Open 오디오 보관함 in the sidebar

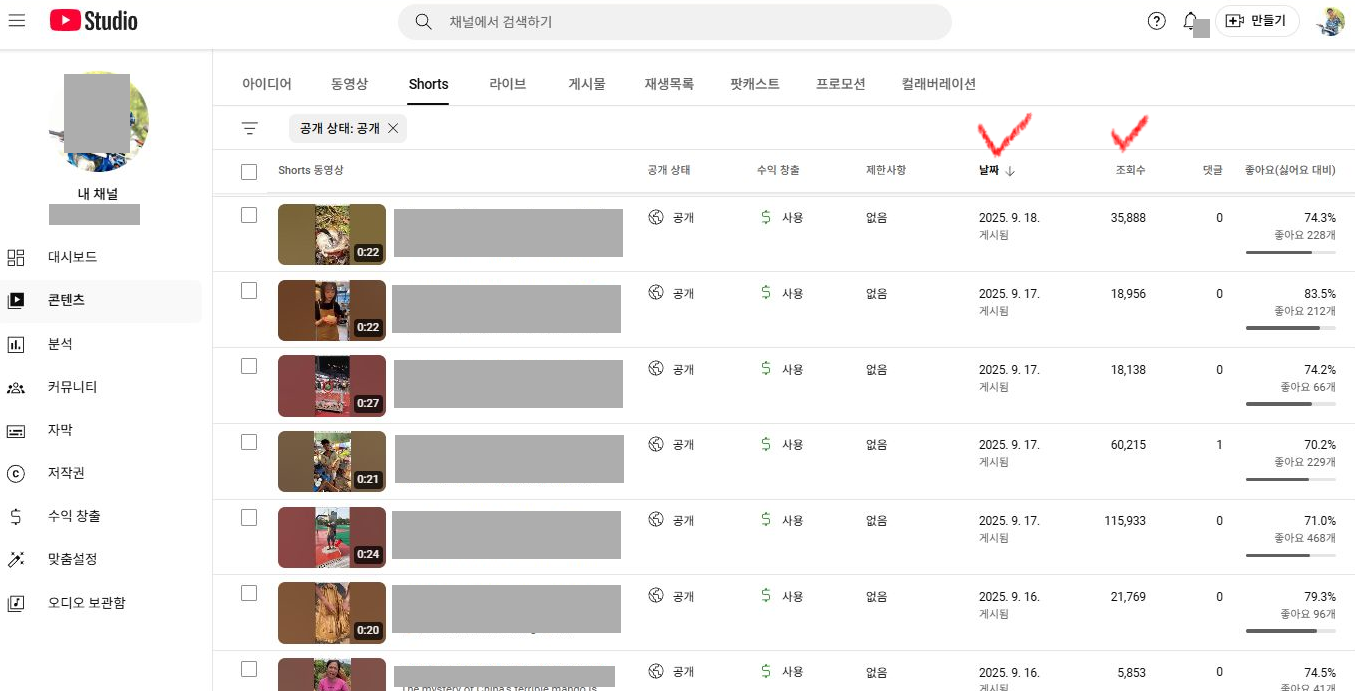pyautogui.click(x=86, y=603)
